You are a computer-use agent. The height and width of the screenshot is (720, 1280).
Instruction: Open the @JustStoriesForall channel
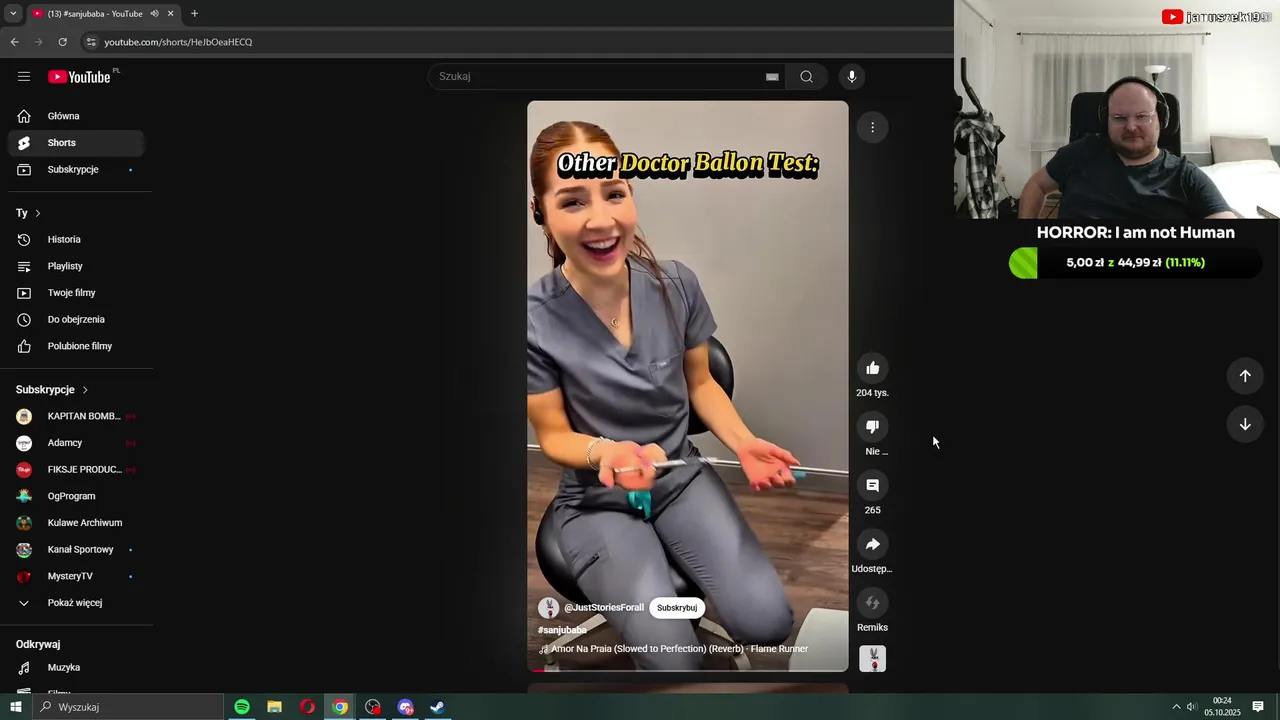[x=603, y=608]
